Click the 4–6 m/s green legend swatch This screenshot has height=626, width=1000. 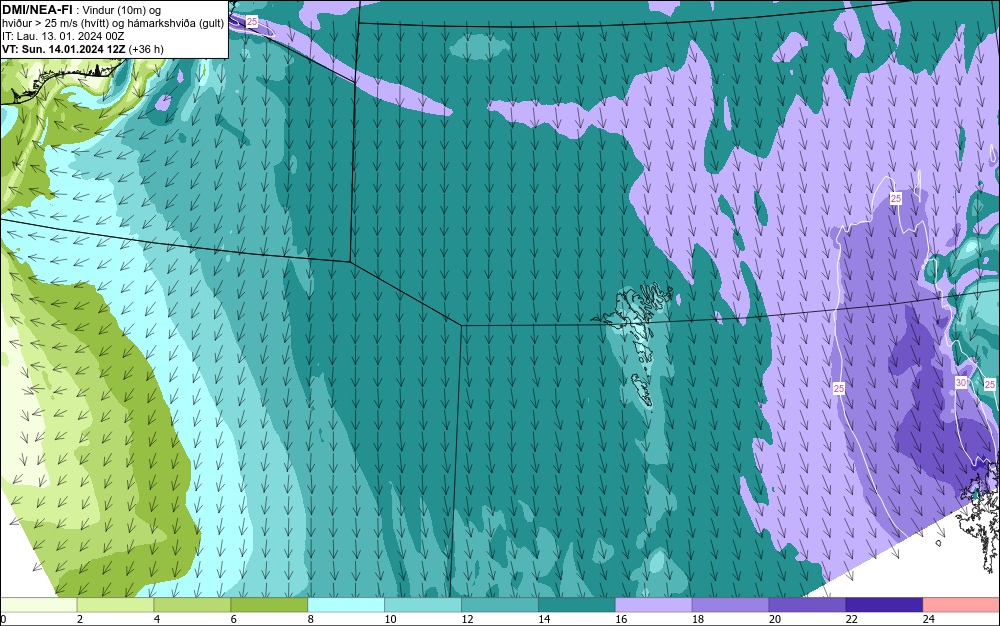pos(192,605)
